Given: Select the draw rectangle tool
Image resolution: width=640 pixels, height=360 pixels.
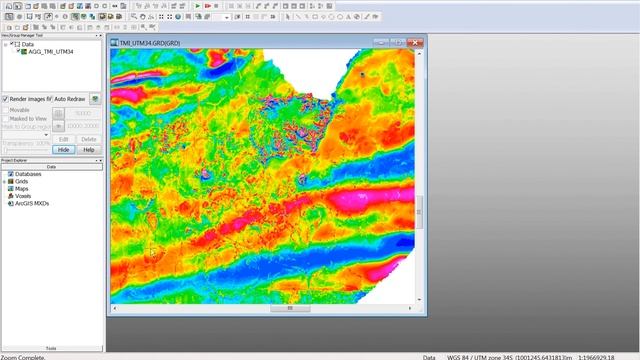Looking at the screenshot, I should pyautogui.click(x=315, y=17).
